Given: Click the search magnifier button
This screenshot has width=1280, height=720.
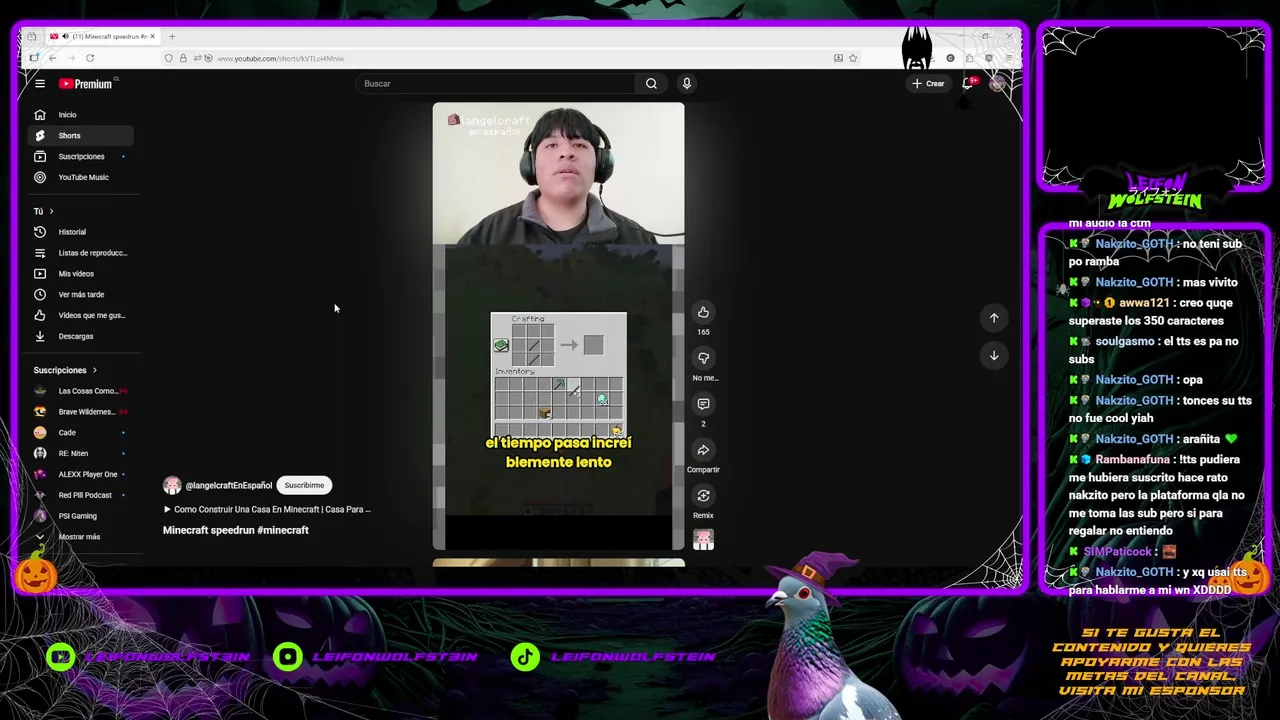Looking at the screenshot, I should 651,84.
